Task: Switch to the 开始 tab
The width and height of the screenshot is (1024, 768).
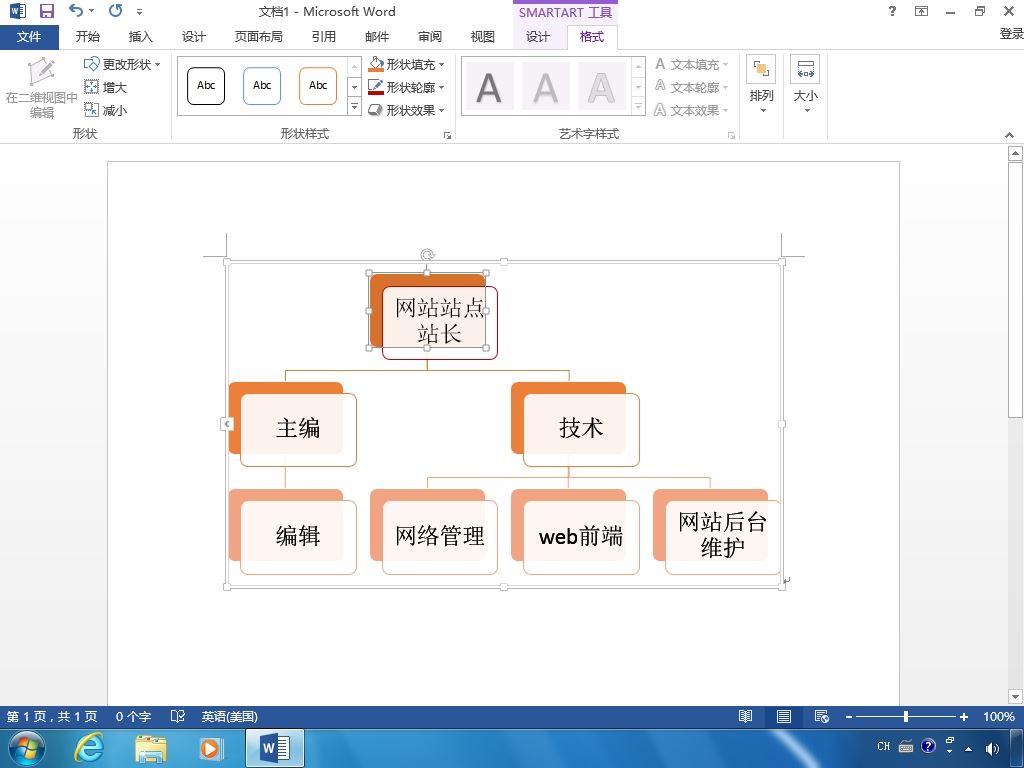Action: click(x=88, y=37)
